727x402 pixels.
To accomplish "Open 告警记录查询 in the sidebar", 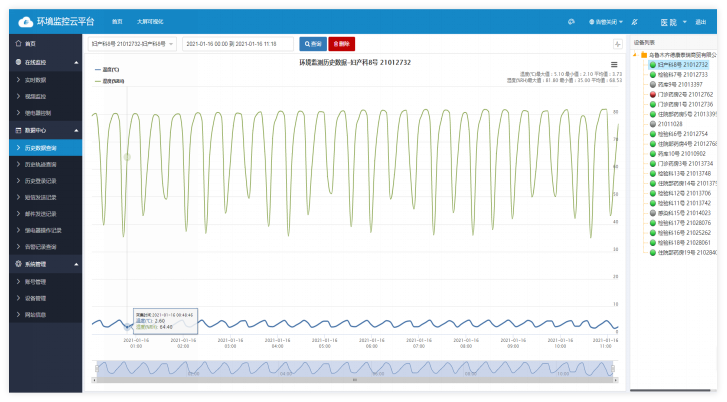I will [45, 247].
